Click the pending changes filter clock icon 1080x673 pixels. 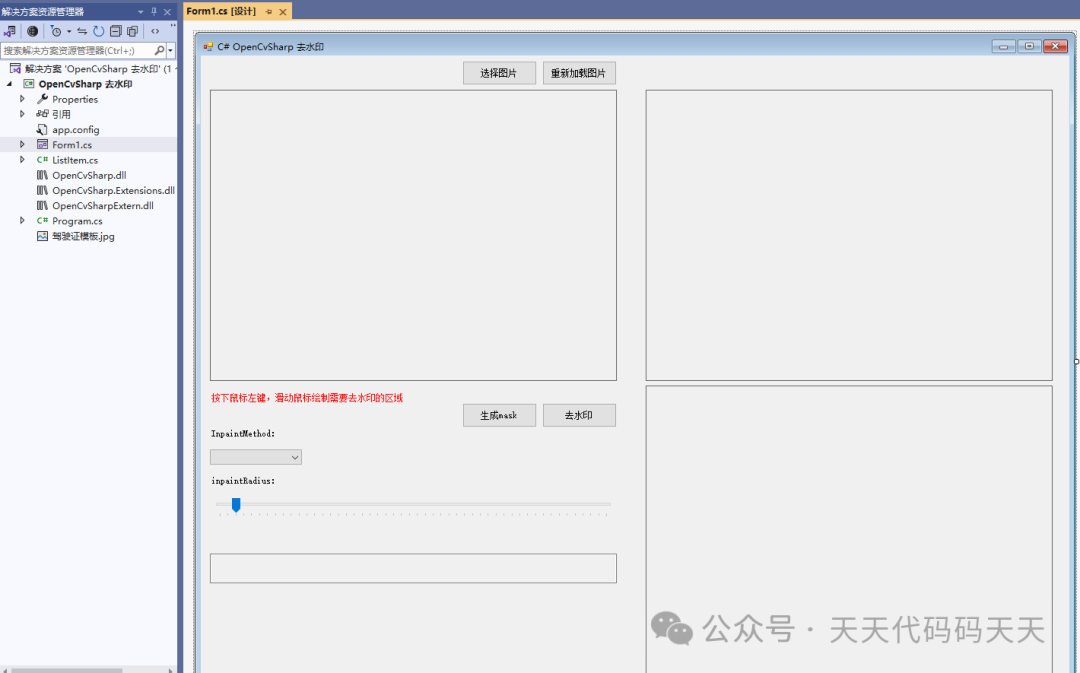point(56,31)
